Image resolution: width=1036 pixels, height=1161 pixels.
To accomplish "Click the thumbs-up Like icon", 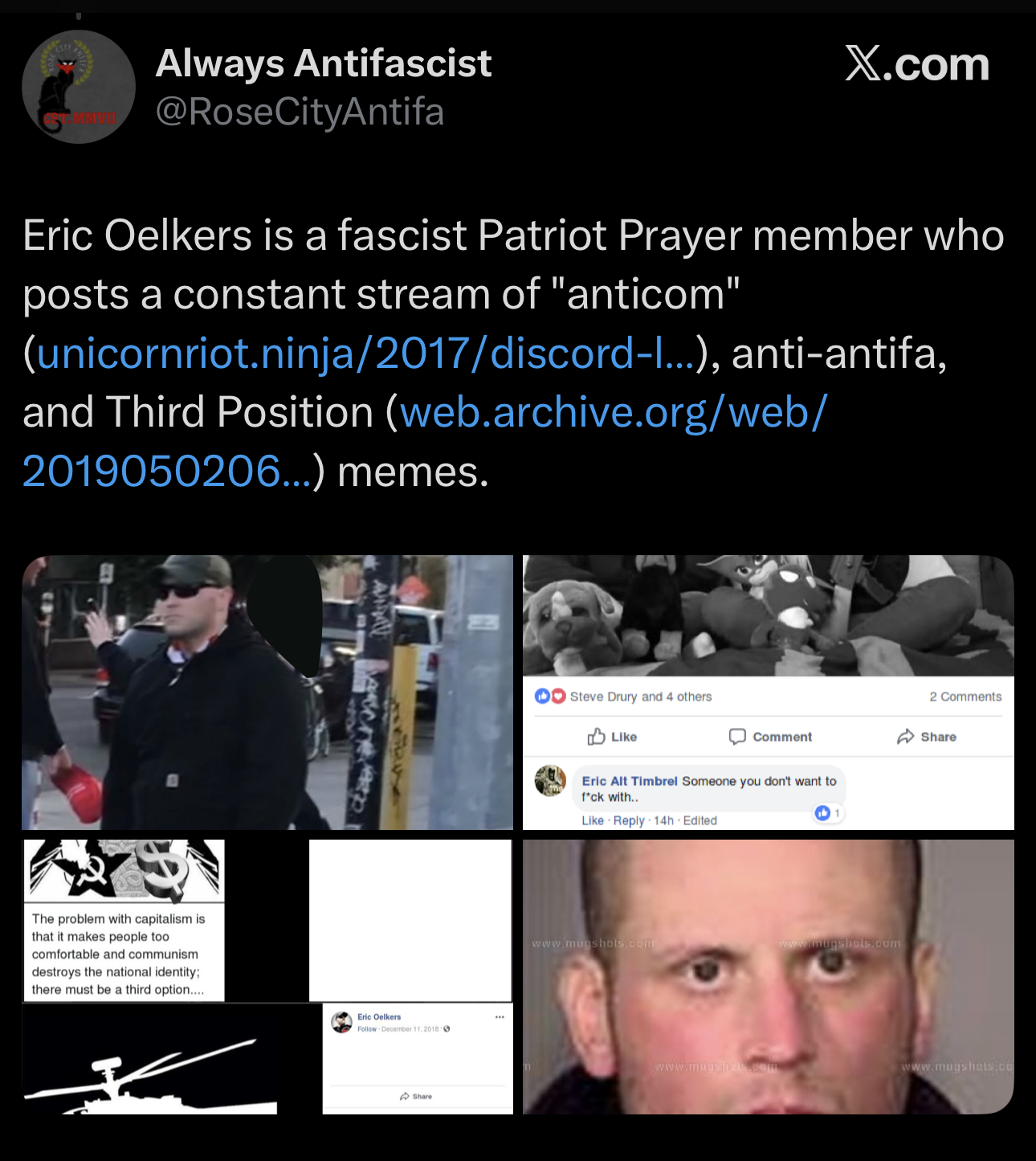I will coord(596,737).
